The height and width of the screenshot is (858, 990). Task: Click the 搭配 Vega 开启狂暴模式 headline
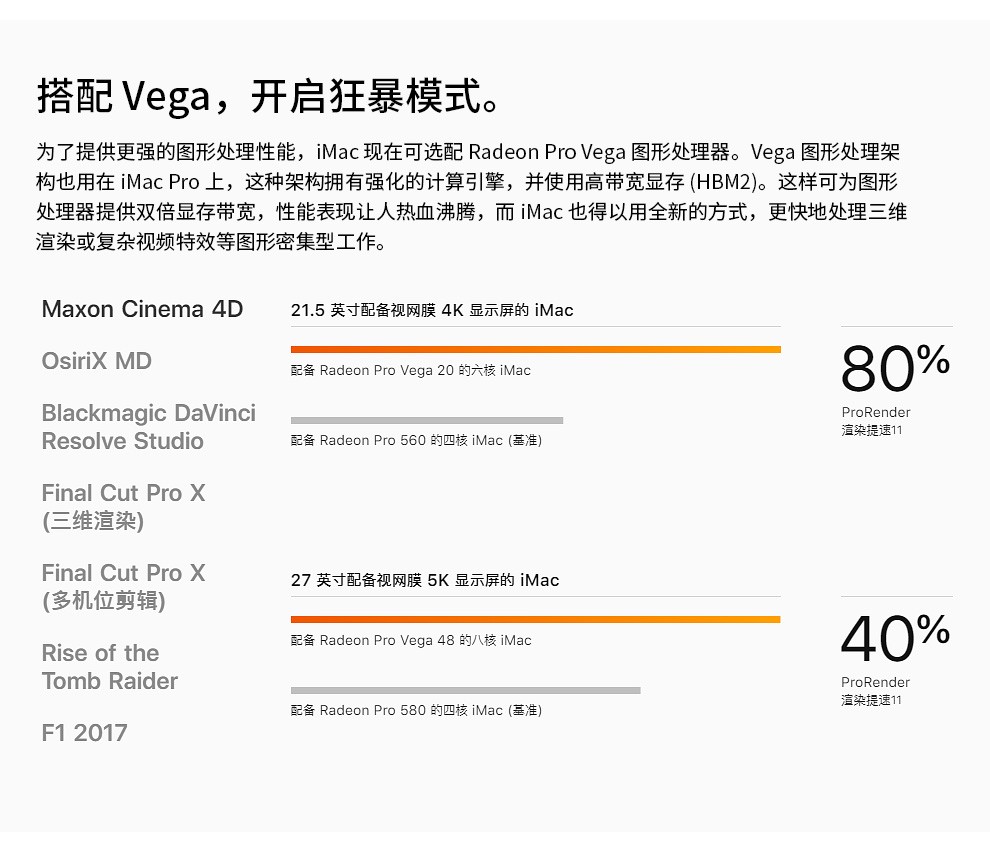[x=270, y=96]
